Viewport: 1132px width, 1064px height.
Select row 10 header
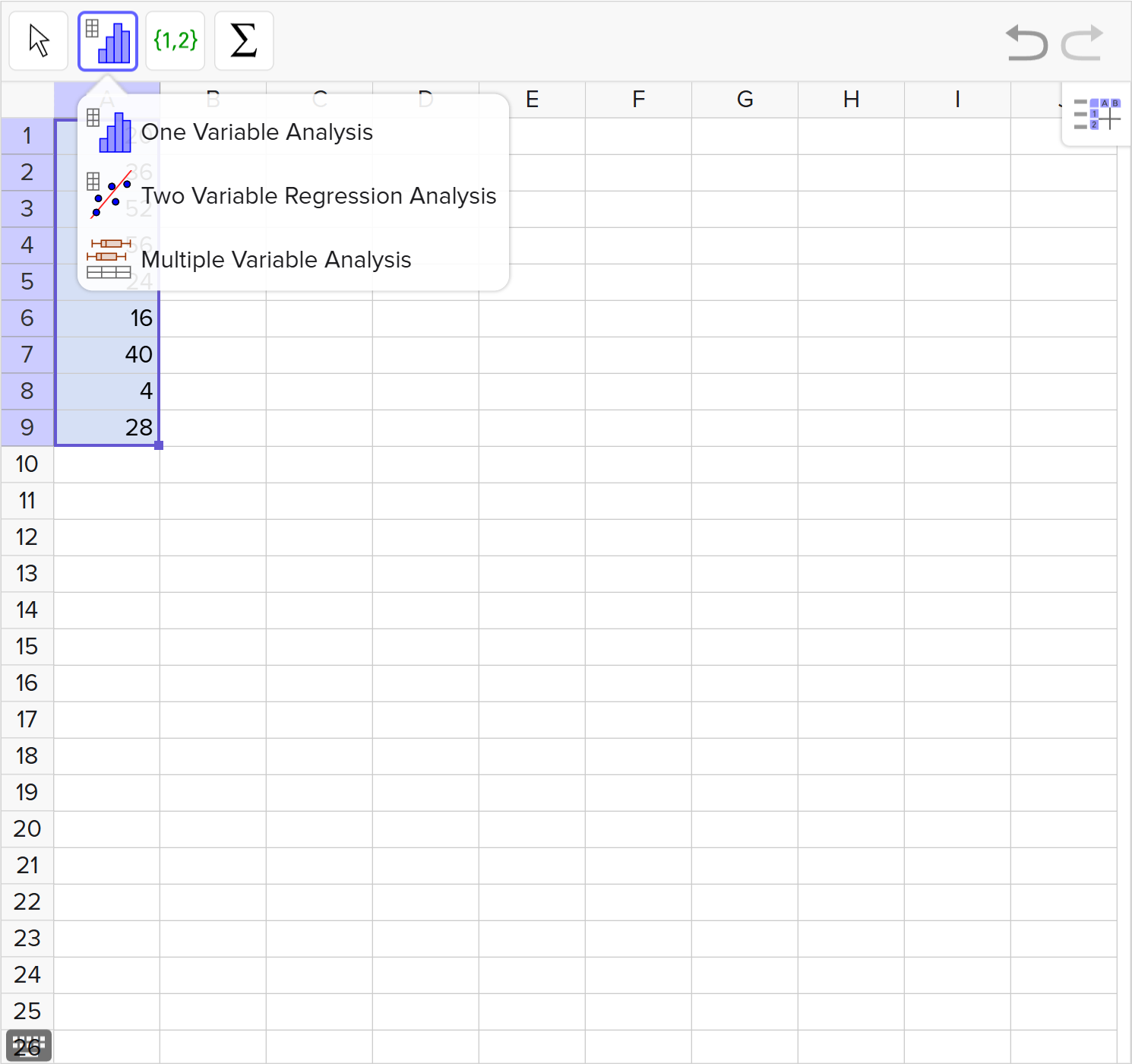[27, 464]
